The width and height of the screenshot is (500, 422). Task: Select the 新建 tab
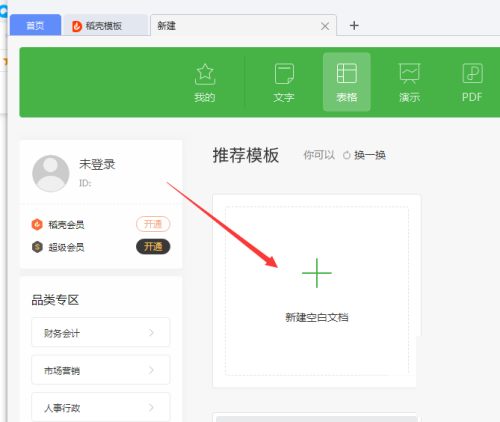[243, 25]
